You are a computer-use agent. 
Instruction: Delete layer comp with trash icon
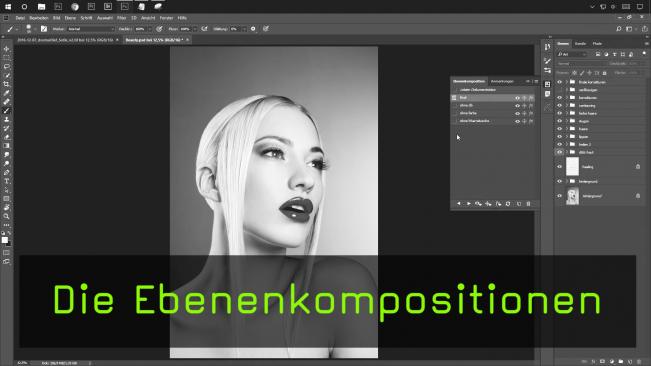529,204
